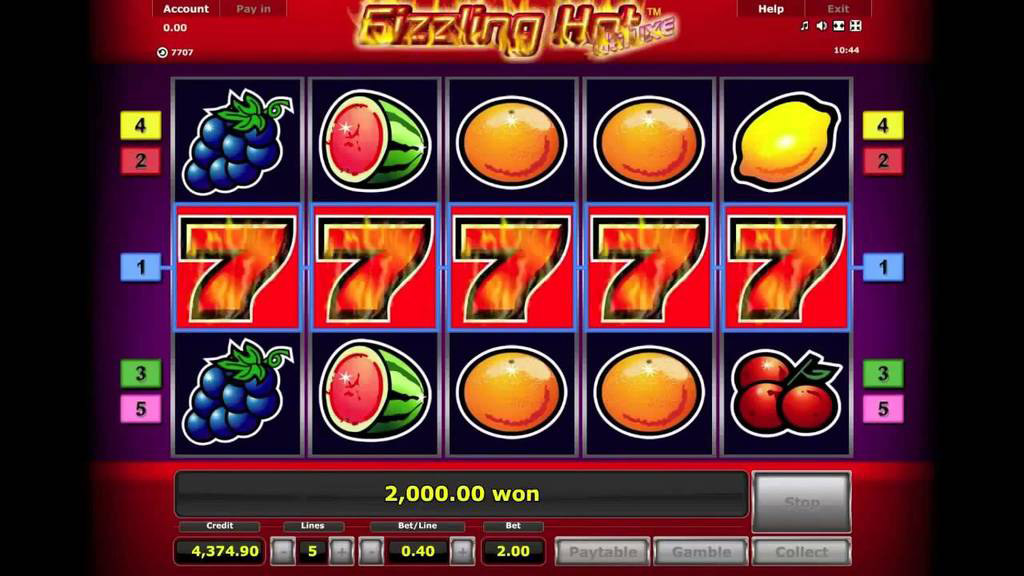
Task: Click the Gamble button
Action: coord(701,552)
